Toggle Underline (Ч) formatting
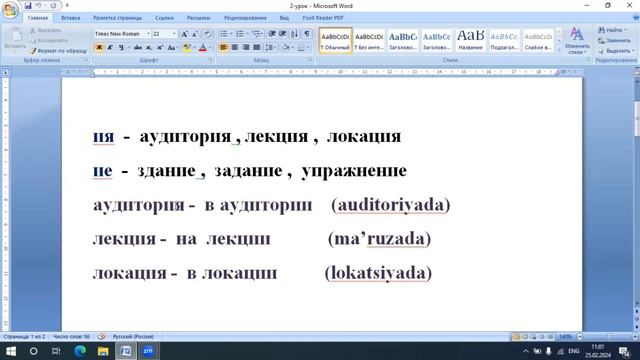This screenshot has height=360, width=640. [121, 48]
